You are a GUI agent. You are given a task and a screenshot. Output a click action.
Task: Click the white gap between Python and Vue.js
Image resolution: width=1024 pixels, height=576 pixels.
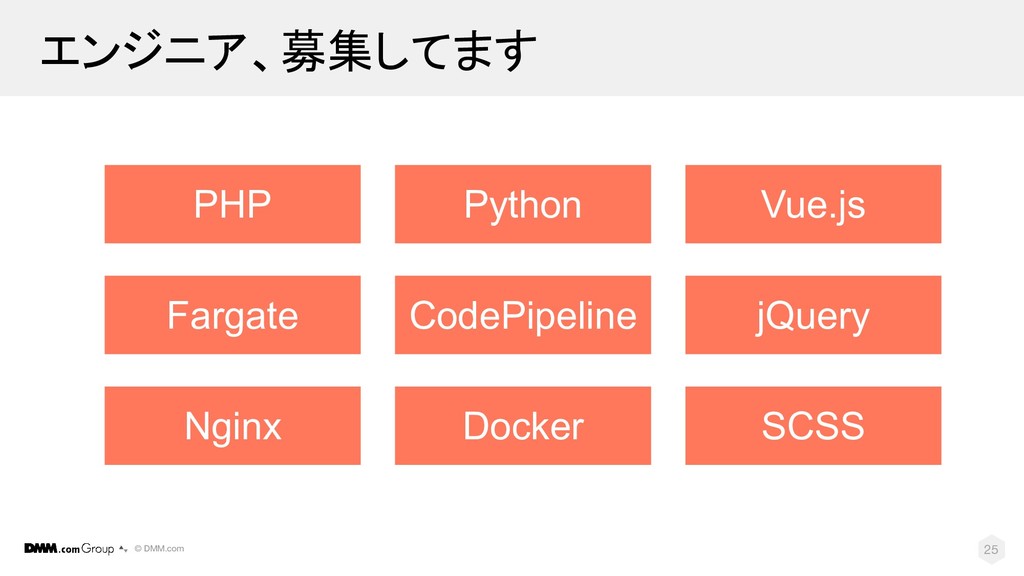pos(668,204)
